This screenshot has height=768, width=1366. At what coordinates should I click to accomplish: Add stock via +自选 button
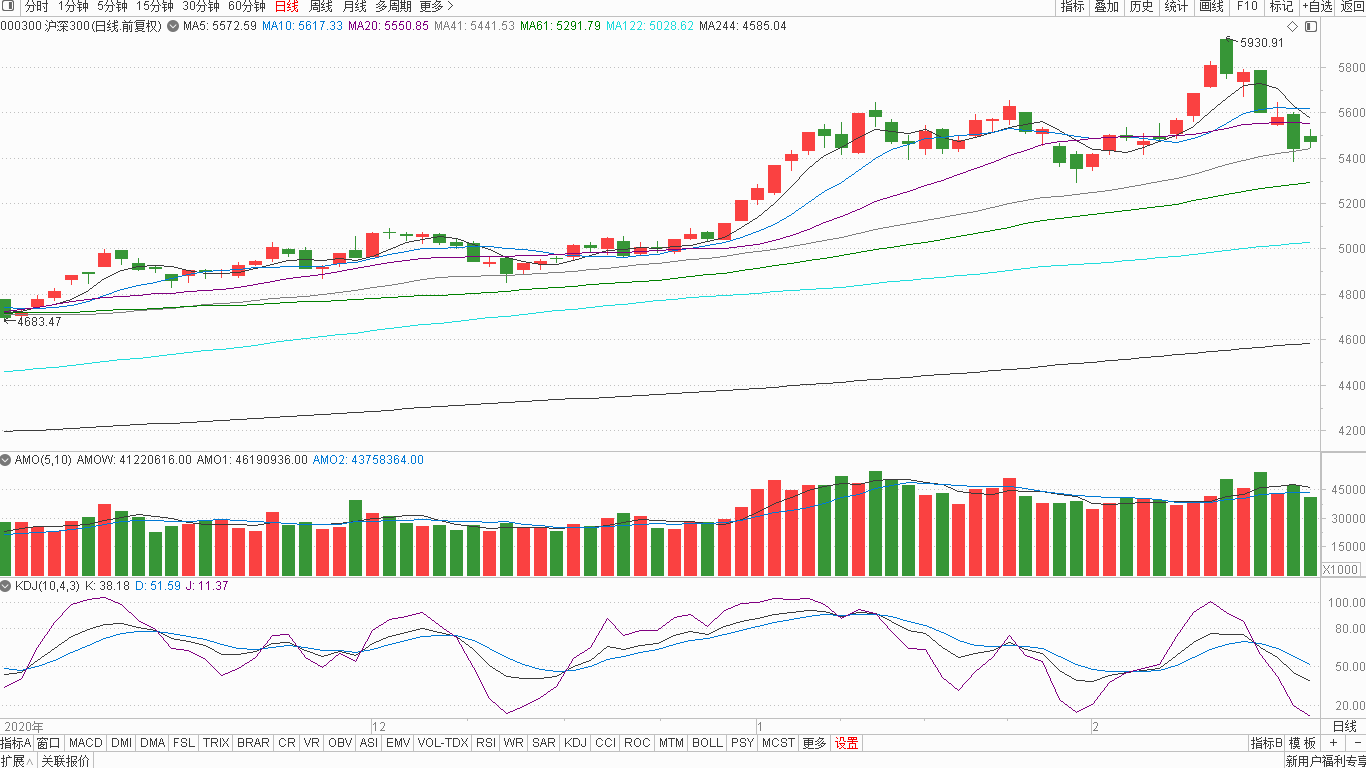pos(1318,6)
